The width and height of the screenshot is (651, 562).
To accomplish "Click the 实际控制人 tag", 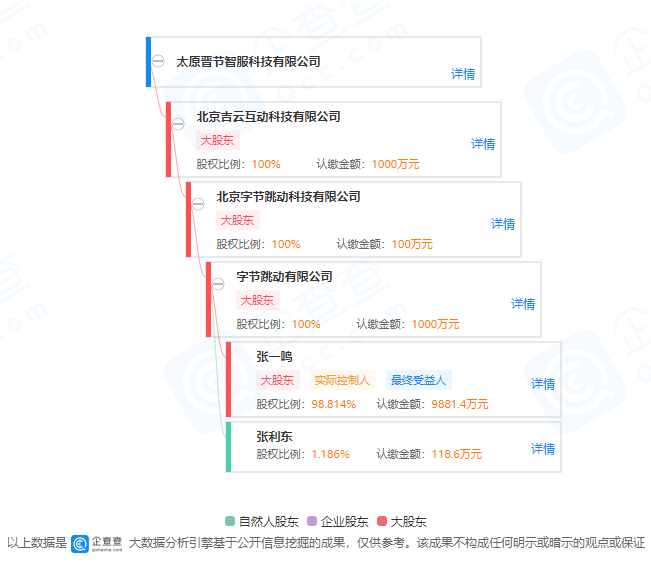I will pyautogui.click(x=342, y=380).
